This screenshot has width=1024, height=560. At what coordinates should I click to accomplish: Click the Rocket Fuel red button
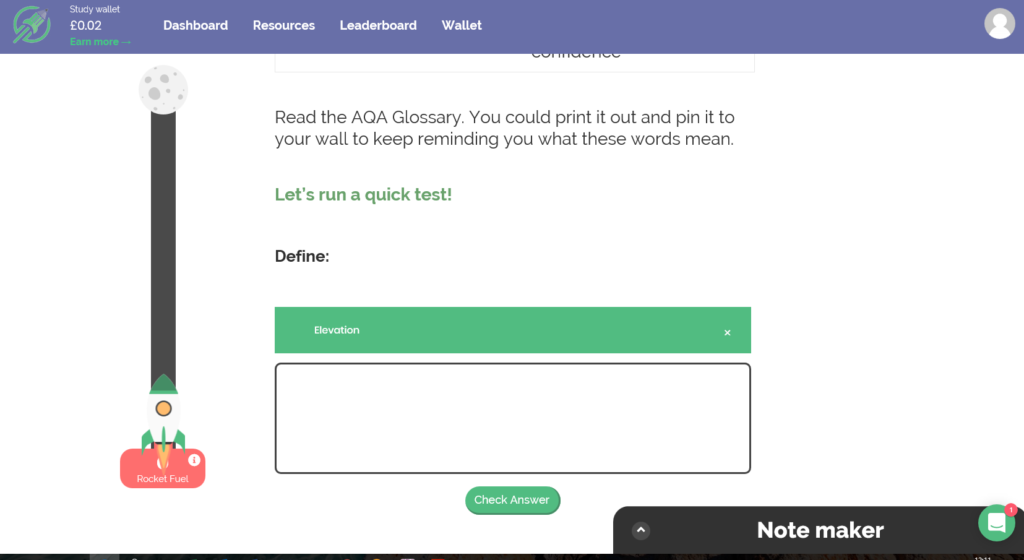[163, 469]
